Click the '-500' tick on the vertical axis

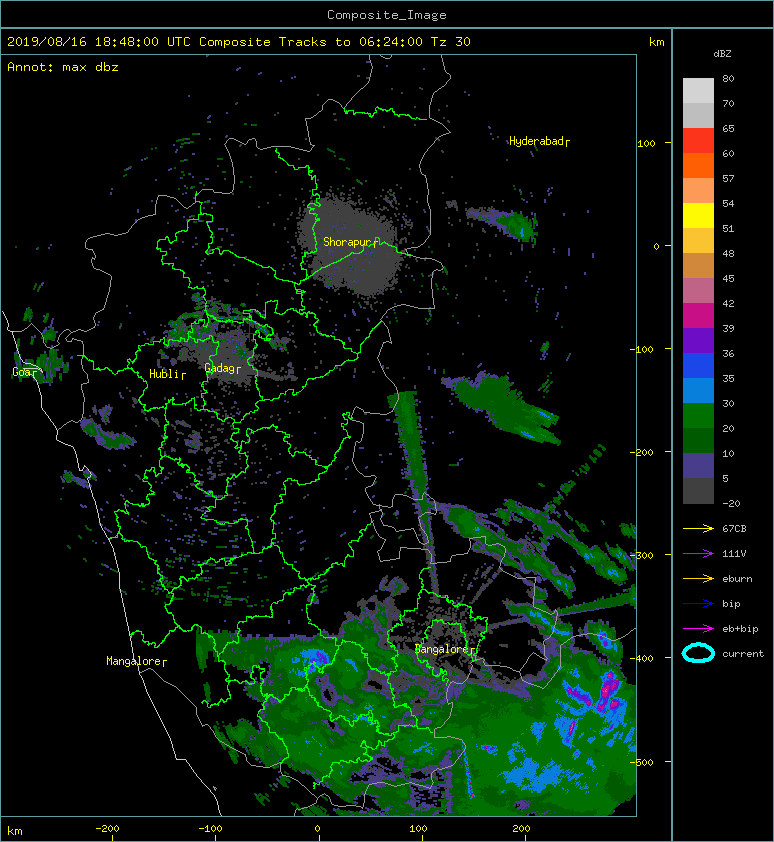[x=642, y=763]
